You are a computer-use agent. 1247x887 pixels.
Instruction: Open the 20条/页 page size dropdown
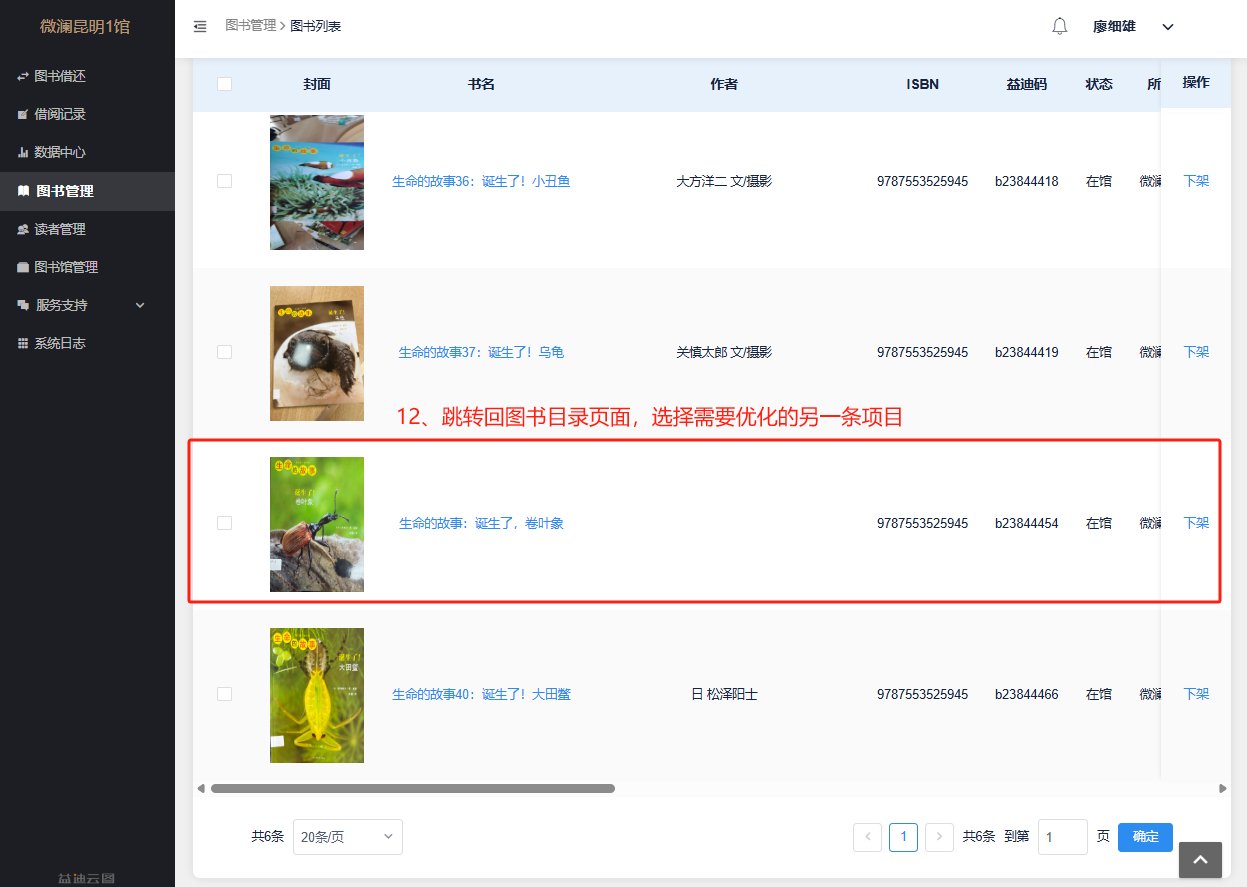[x=347, y=837]
